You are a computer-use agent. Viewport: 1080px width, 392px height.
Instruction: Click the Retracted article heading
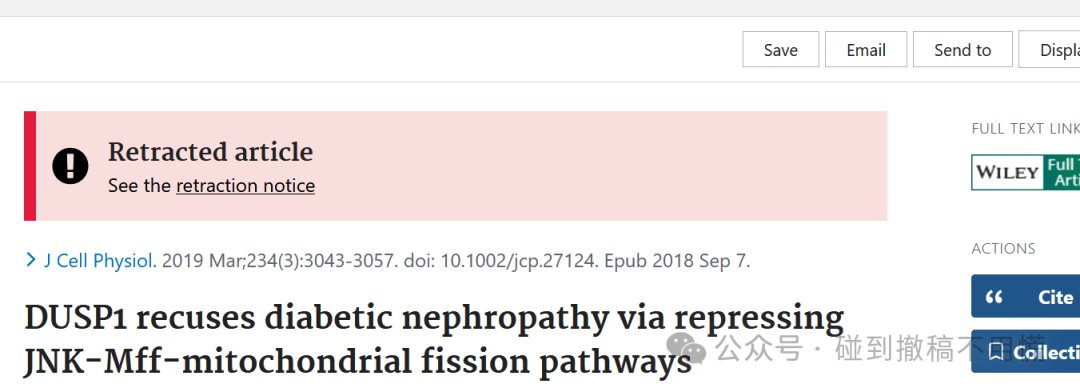click(x=210, y=152)
